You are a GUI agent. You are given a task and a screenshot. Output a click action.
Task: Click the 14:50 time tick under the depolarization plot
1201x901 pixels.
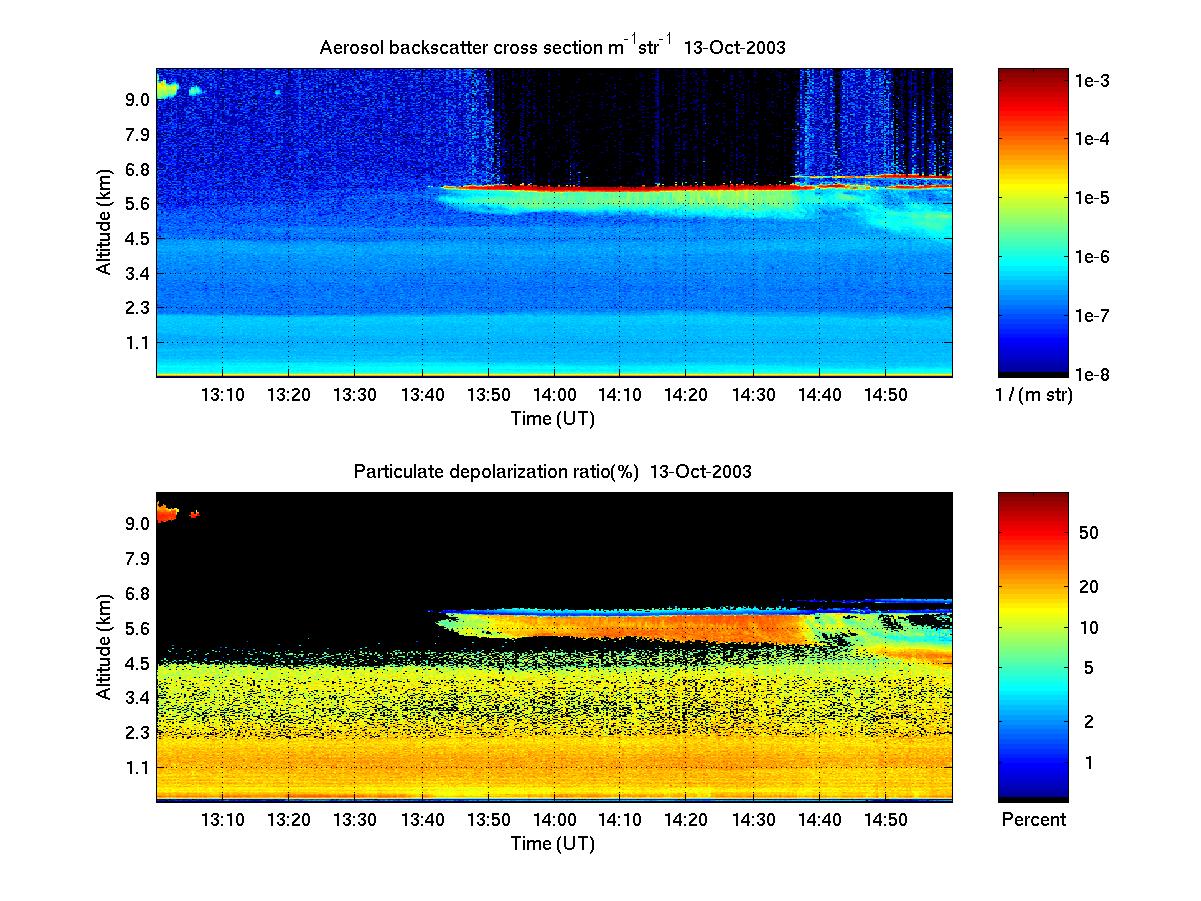(885, 819)
